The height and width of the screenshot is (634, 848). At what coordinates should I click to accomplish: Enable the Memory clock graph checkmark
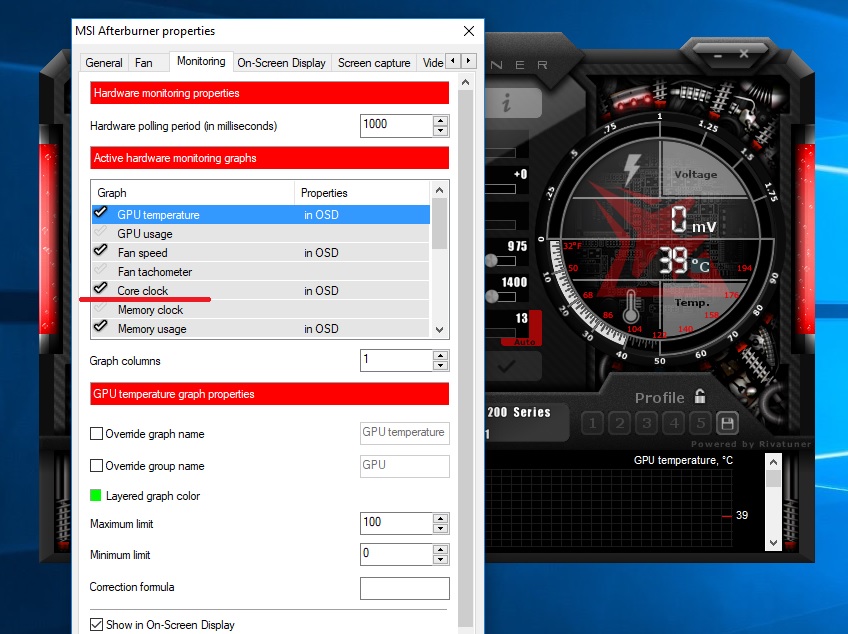point(101,308)
